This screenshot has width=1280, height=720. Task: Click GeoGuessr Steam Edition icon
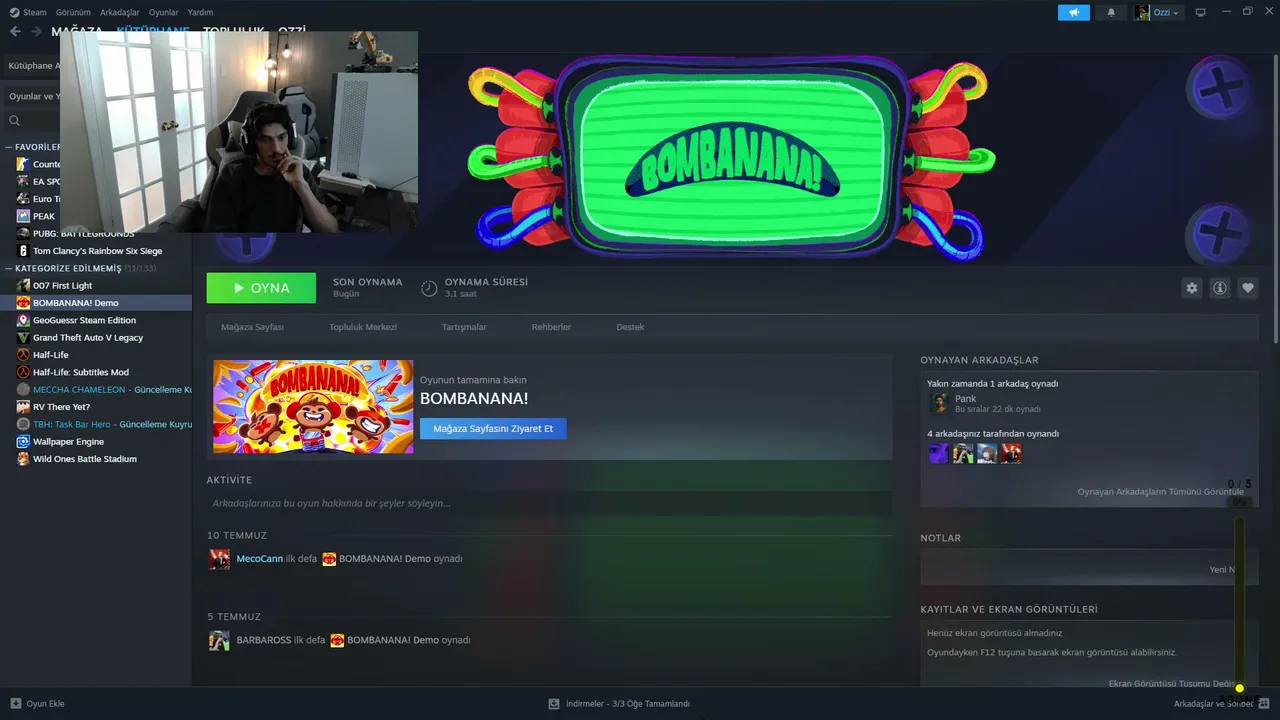point(23,320)
